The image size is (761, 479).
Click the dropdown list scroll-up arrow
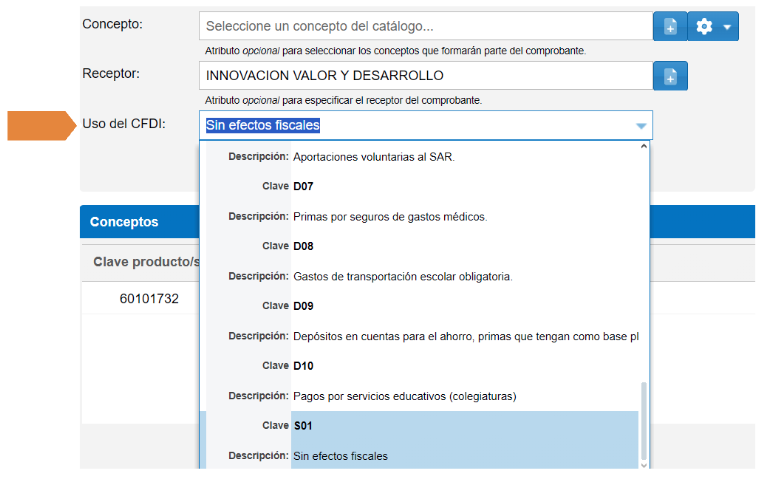[644, 148]
